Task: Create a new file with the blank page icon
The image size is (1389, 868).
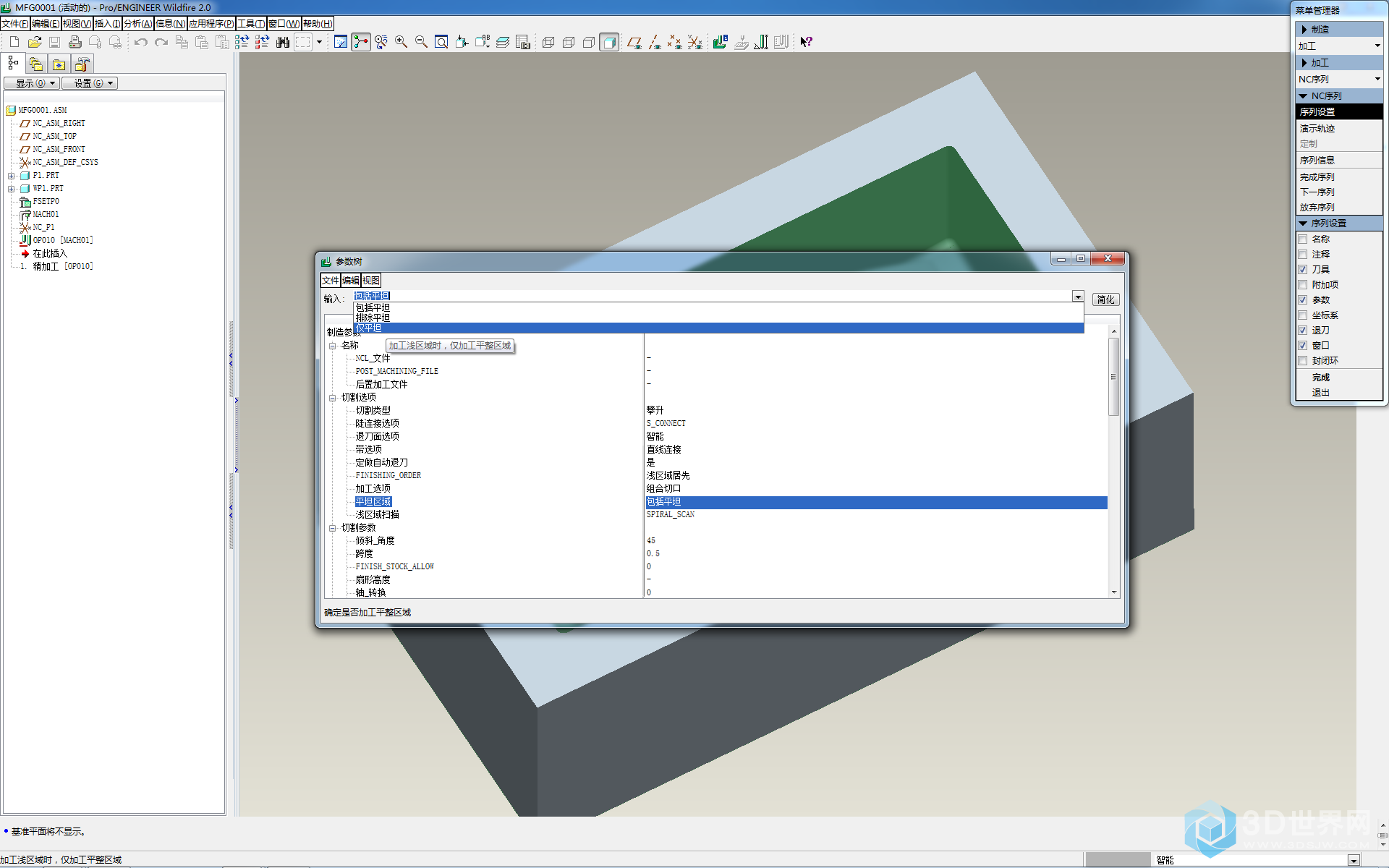Action: tap(14, 42)
